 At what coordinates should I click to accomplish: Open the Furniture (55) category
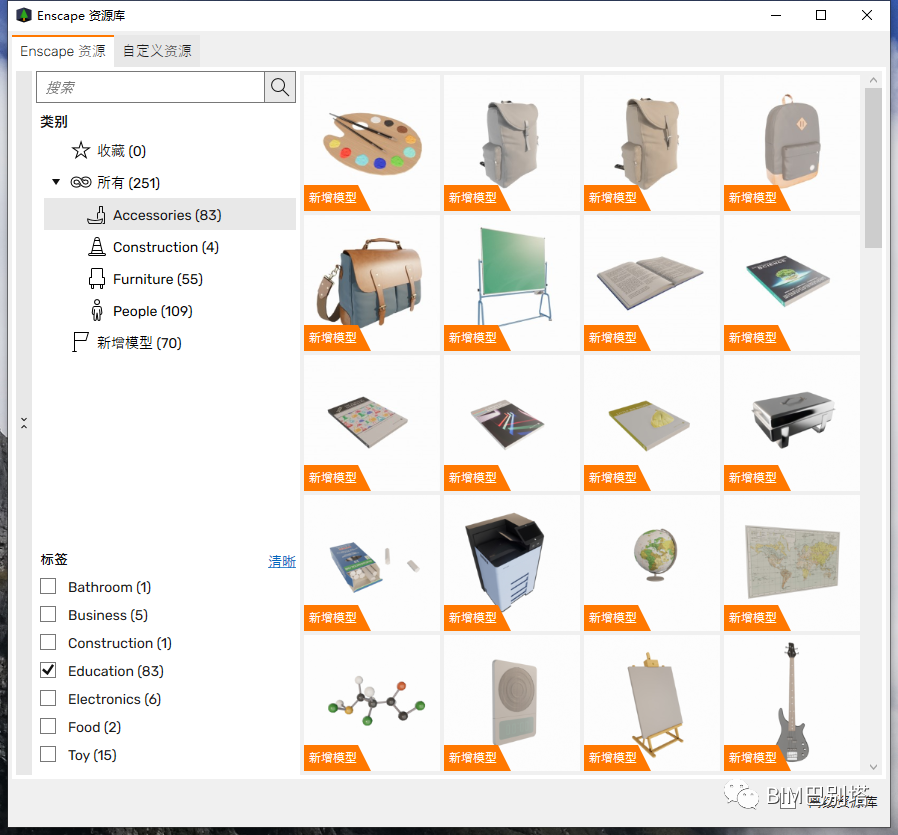pos(158,279)
